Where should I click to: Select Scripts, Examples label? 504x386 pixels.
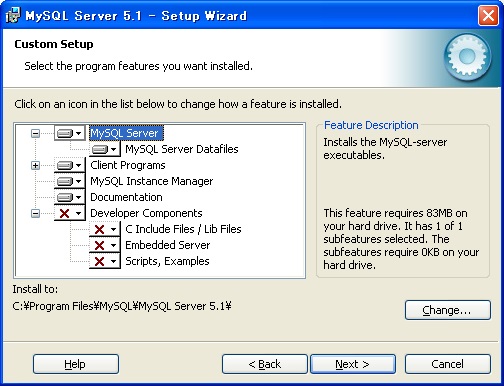coord(167,261)
